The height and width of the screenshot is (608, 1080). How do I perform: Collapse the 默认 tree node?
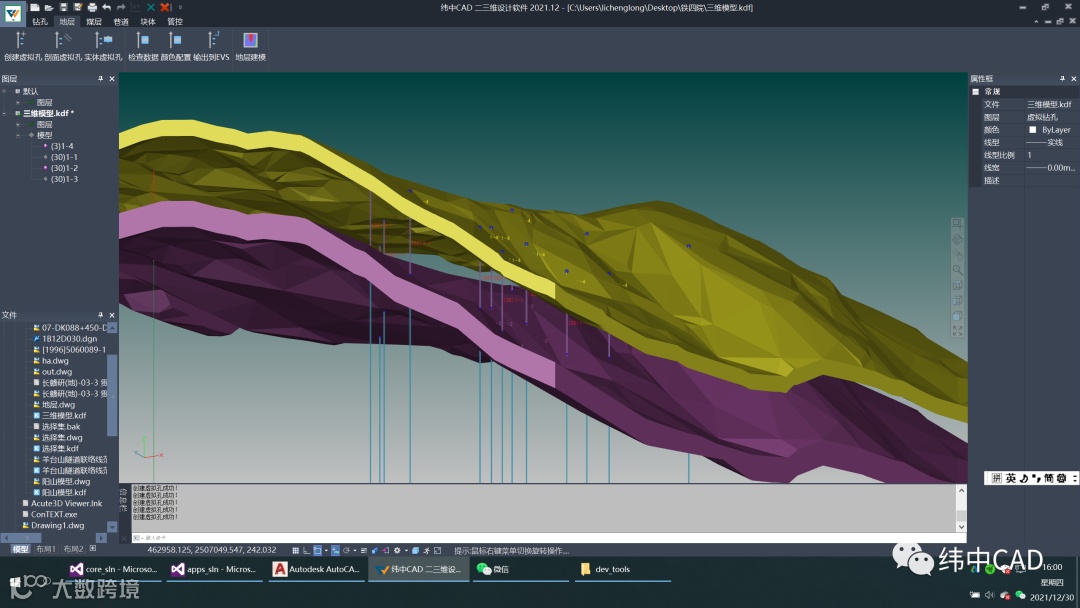(5, 92)
